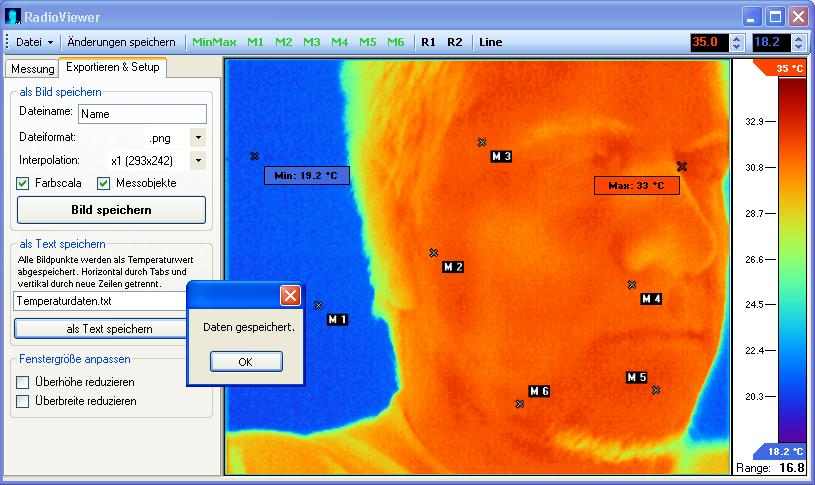Expand the Interpolation dropdown
The image size is (815, 485).
[x=197, y=160]
